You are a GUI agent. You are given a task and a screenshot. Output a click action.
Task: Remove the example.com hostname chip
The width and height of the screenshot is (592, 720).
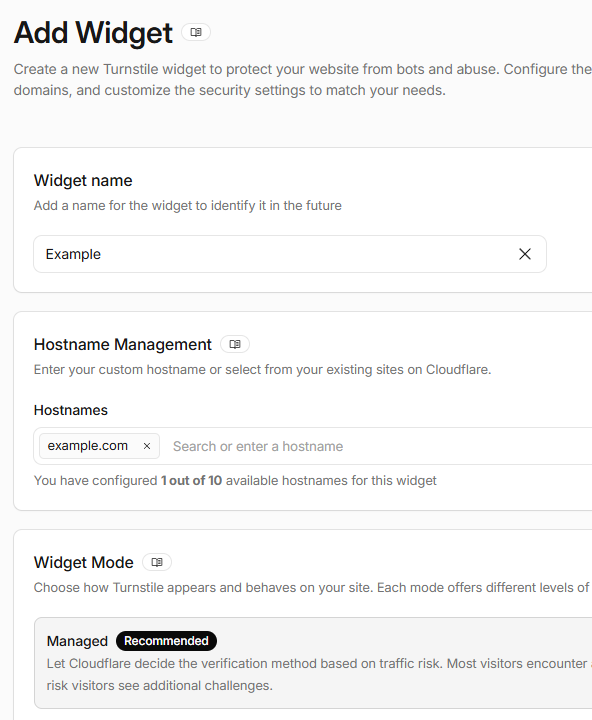point(147,446)
